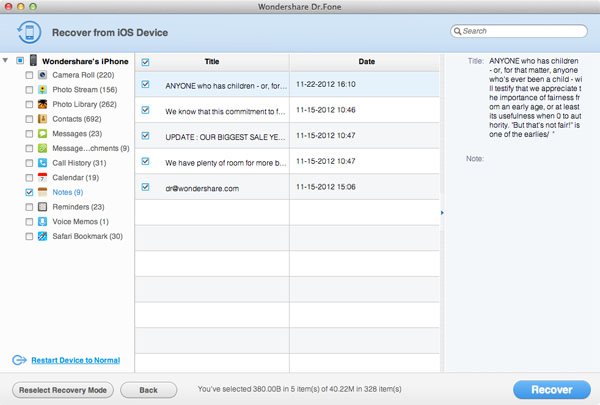Select the Camera Roll (220) category label
Screen dimensions: 600x405
point(83,75)
